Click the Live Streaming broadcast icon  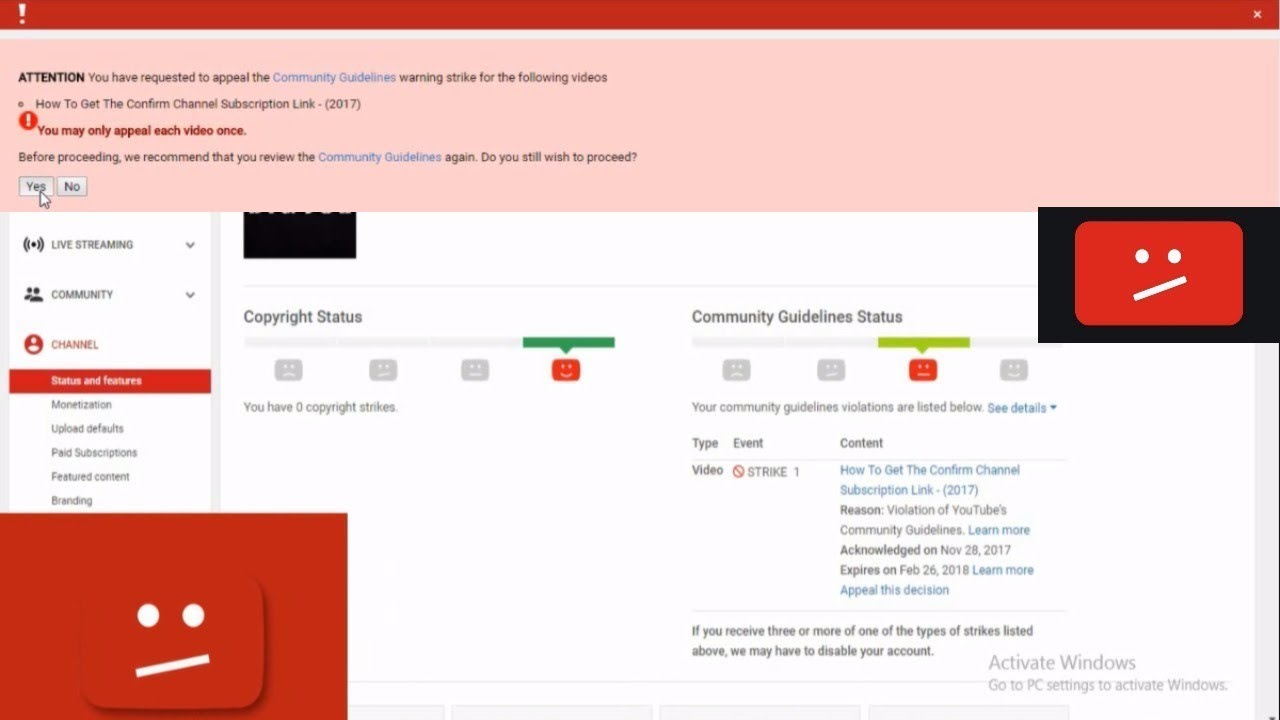coord(34,245)
